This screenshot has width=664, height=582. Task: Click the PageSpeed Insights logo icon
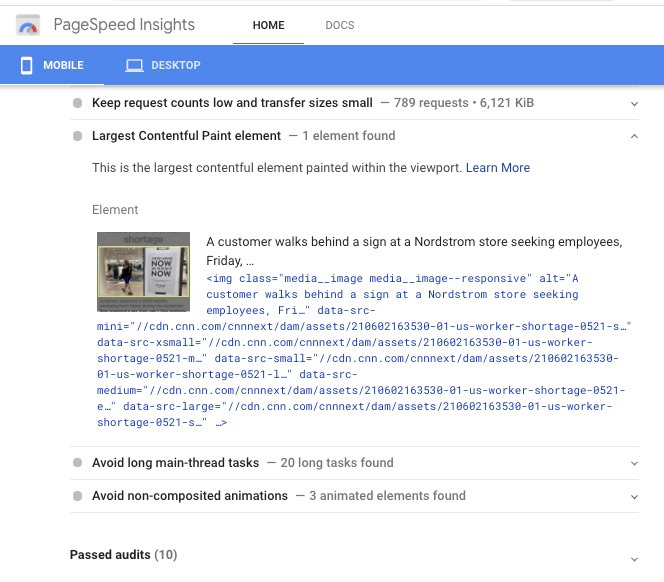tap(28, 25)
